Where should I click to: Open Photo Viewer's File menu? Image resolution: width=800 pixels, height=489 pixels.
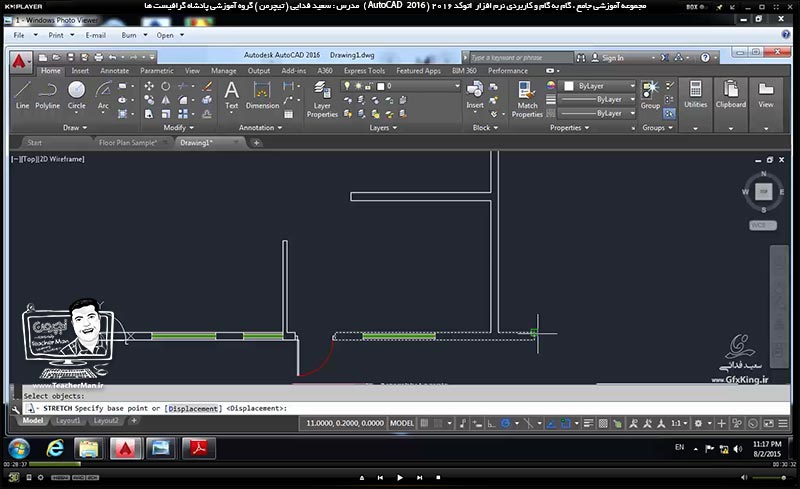click(x=19, y=35)
